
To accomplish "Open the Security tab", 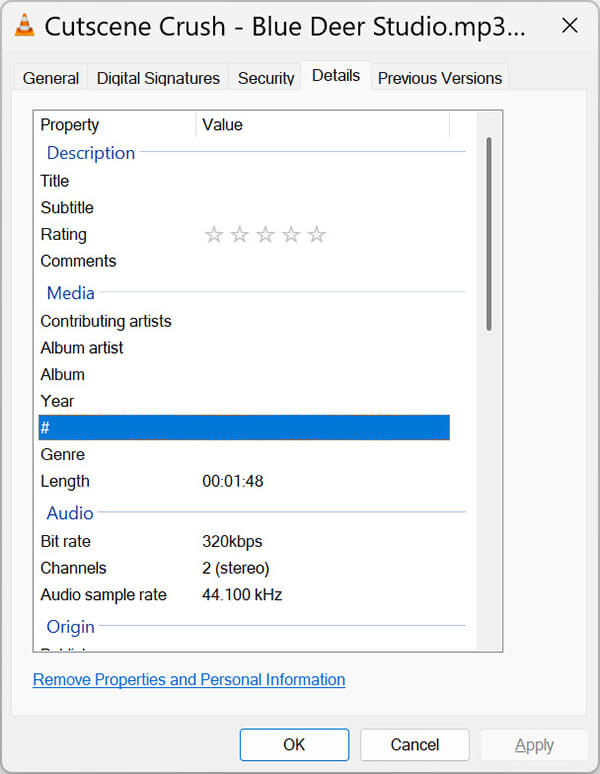I will point(265,78).
